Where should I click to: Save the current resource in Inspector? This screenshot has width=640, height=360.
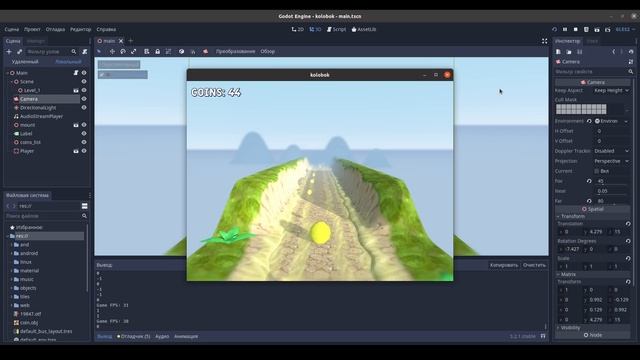pyautogui.click(x=580, y=52)
